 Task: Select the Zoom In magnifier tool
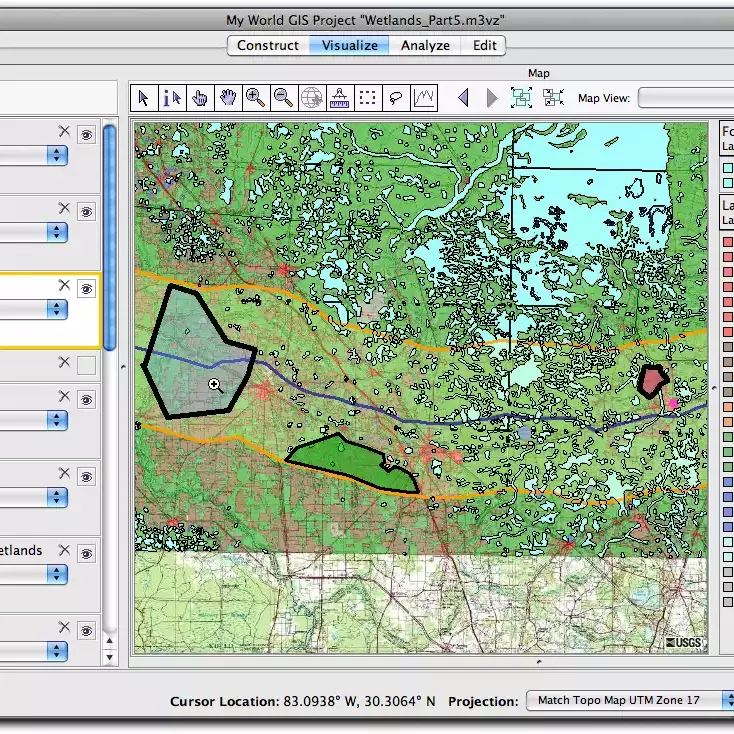point(256,97)
